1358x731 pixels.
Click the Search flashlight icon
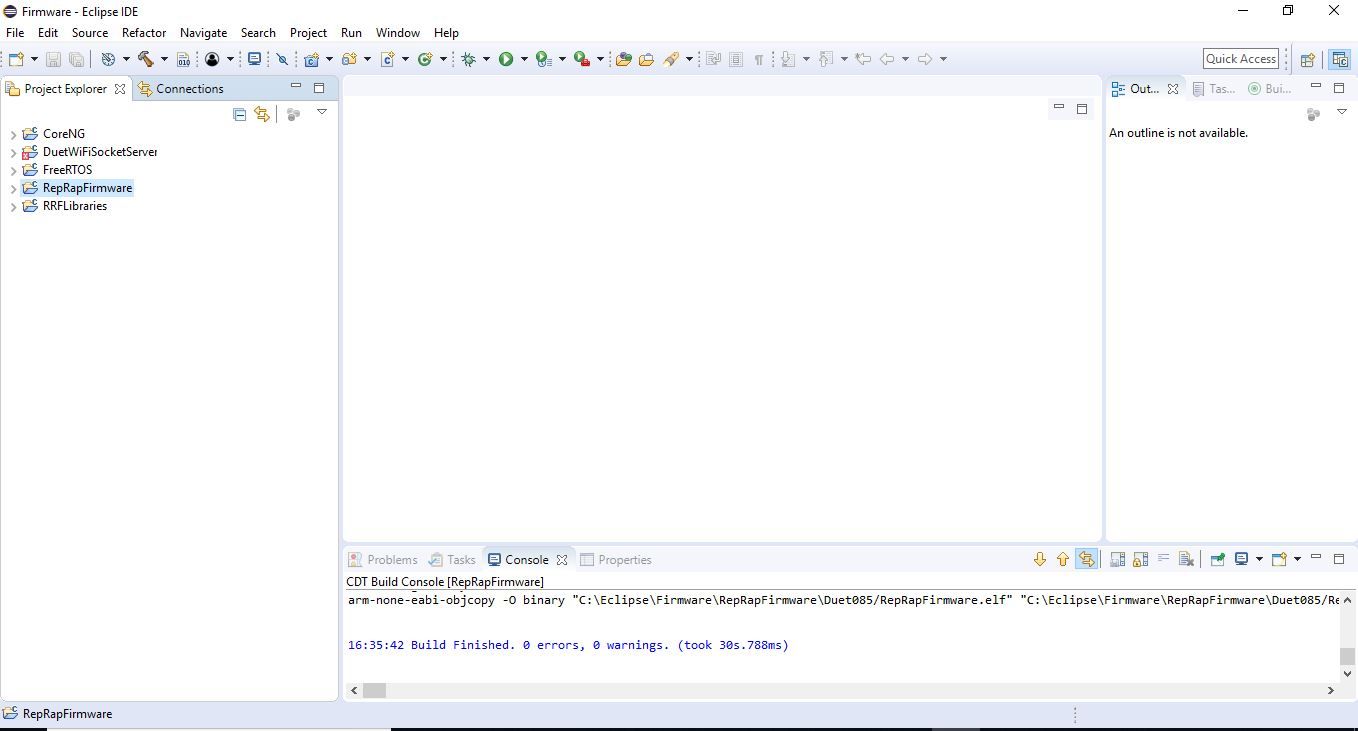click(671, 59)
